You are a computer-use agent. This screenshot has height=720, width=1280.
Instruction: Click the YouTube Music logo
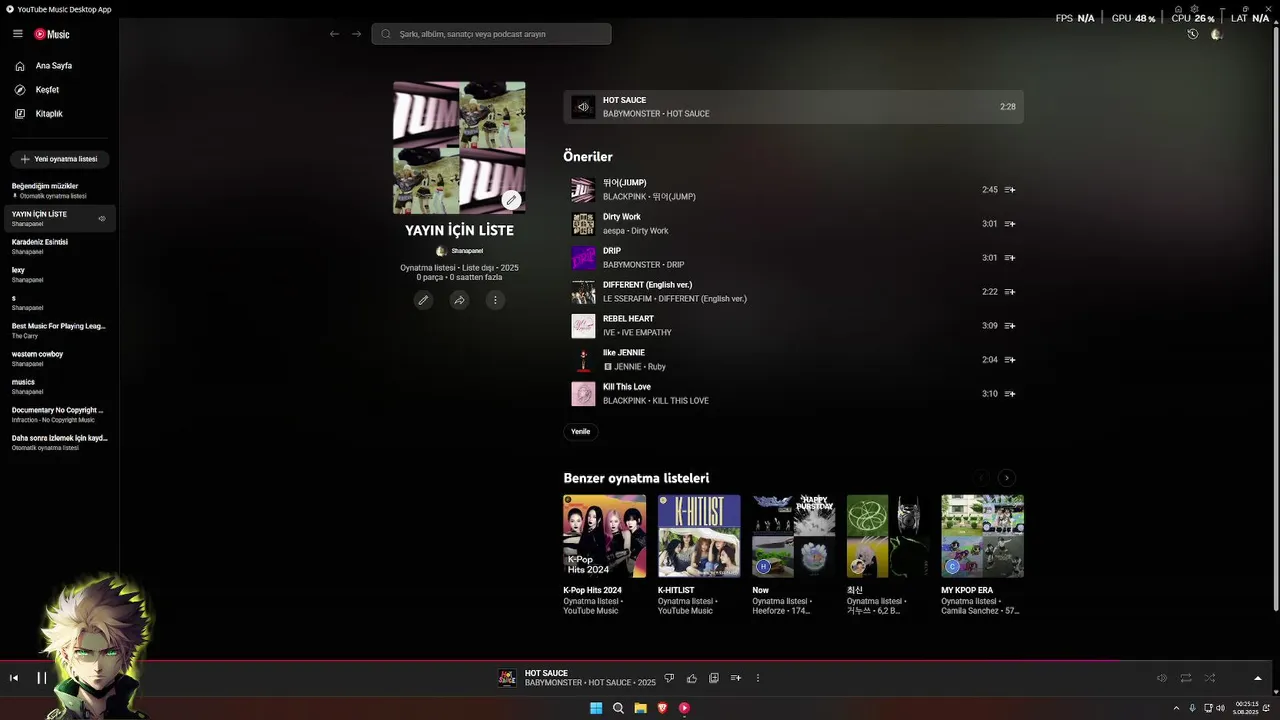[52, 34]
